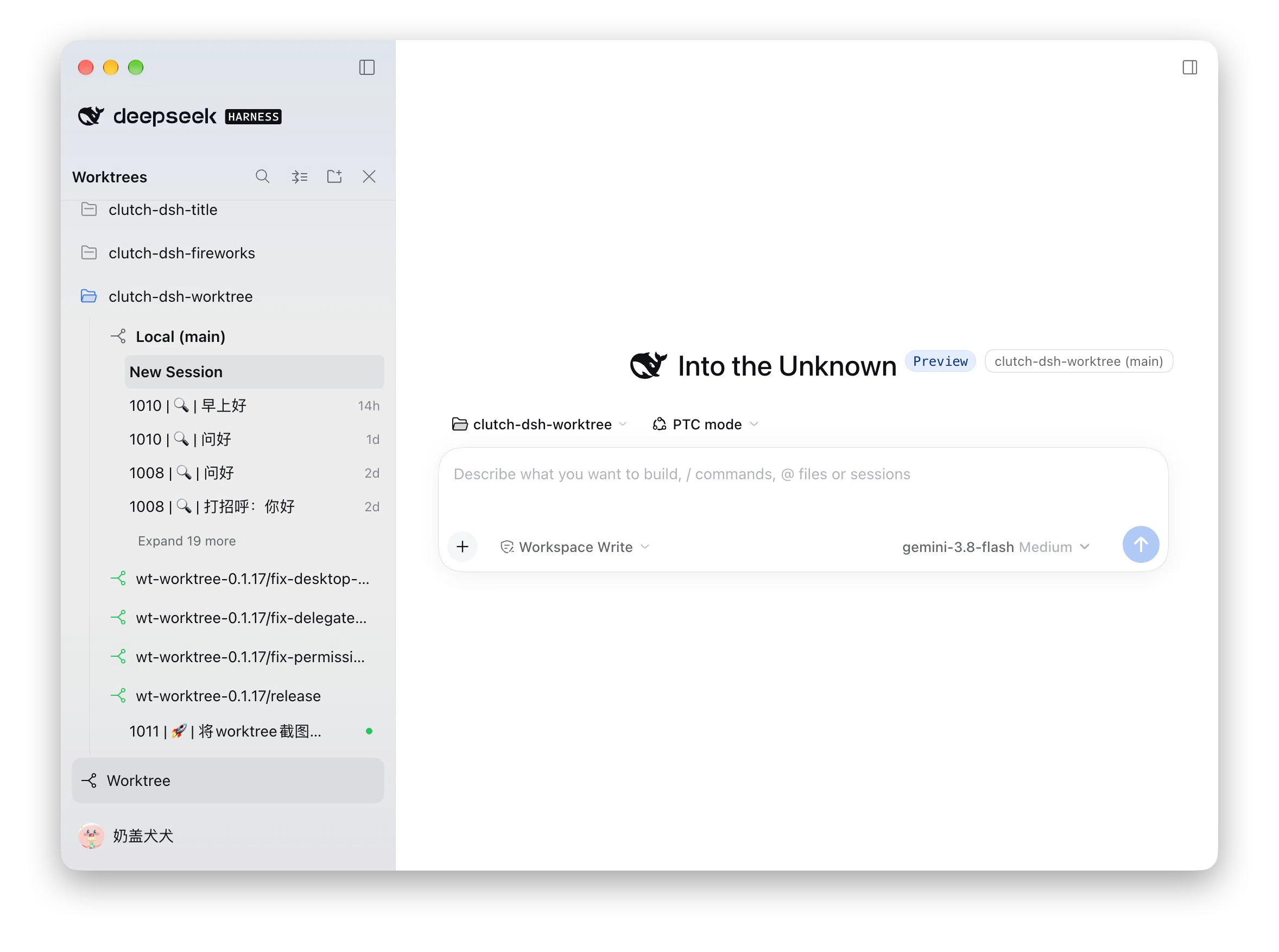Screen dimensions: 1279x952
Task: Search worktrees with the magnifier icon
Action: pyautogui.click(x=262, y=176)
